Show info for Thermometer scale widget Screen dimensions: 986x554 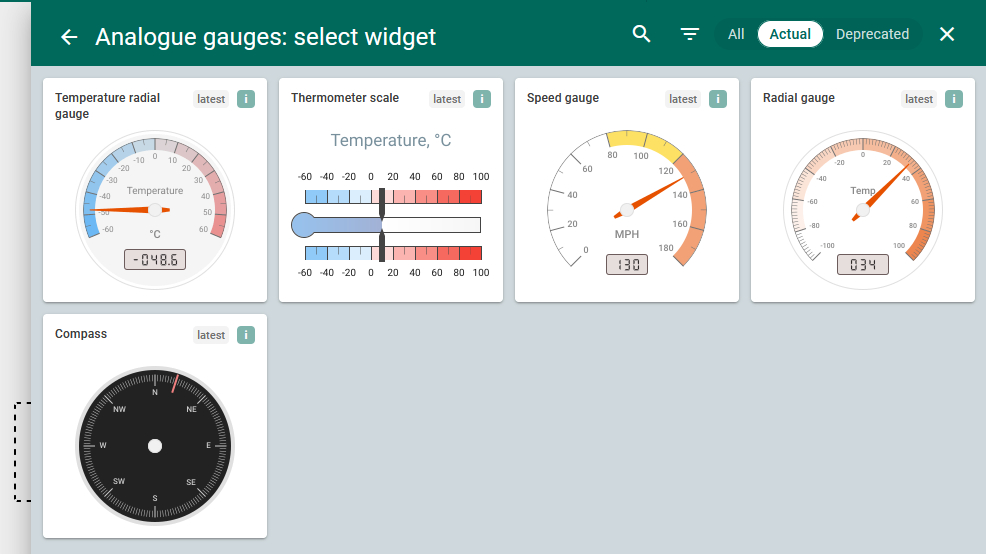pos(482,99)
